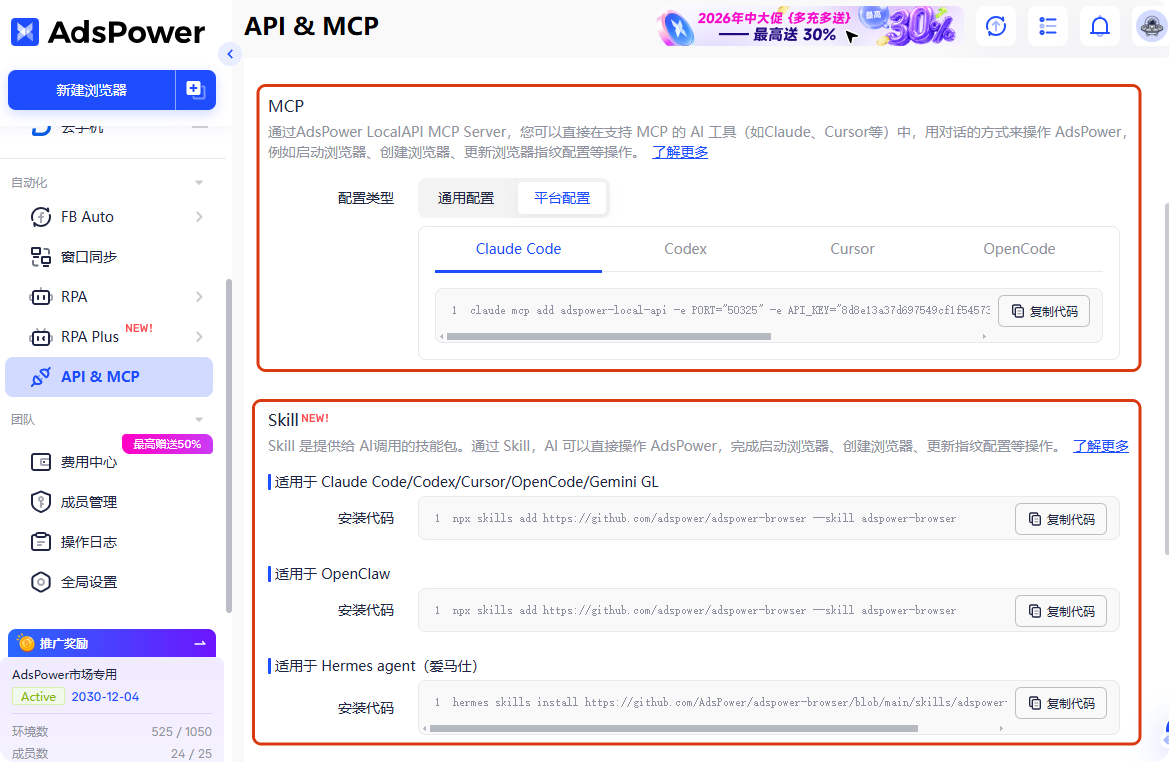Click the RPA robot icon
Screen dimensions: 1169x762
point(40,297)
